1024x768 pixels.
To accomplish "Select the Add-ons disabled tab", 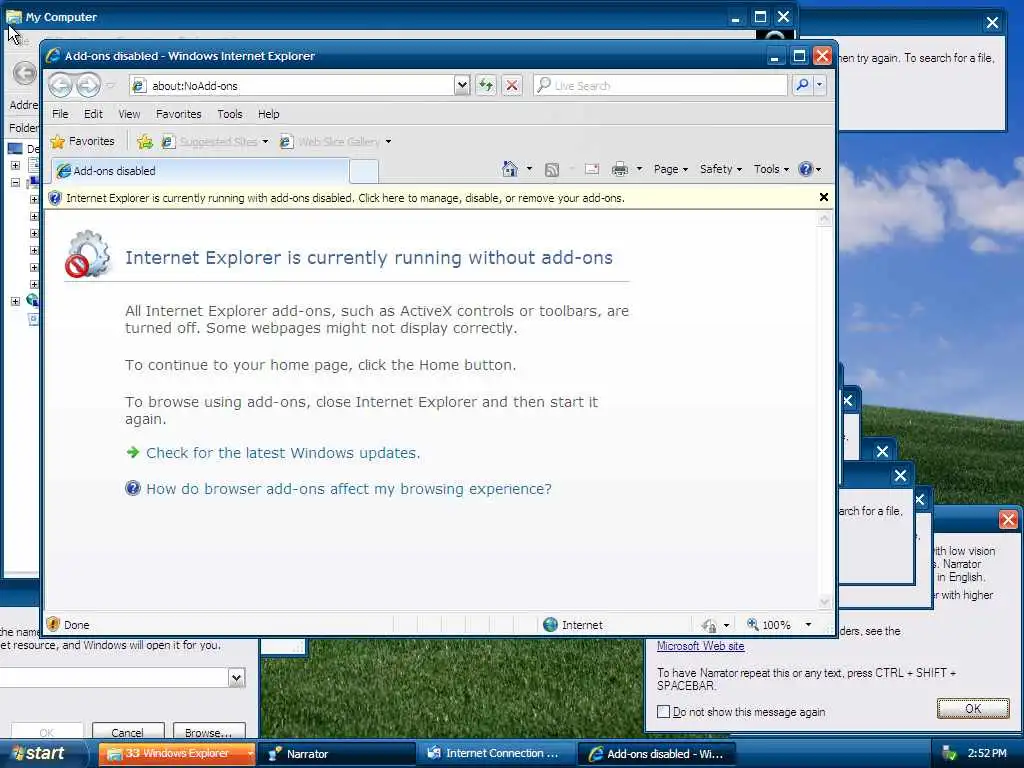I will [x=199, y=170].
